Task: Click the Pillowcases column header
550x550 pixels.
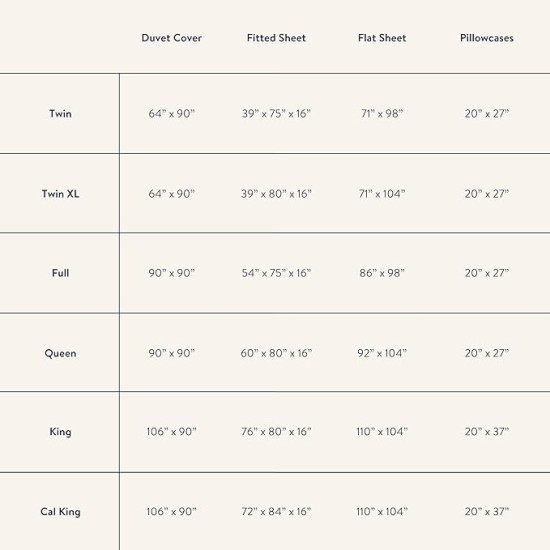Action: [487, 38]
